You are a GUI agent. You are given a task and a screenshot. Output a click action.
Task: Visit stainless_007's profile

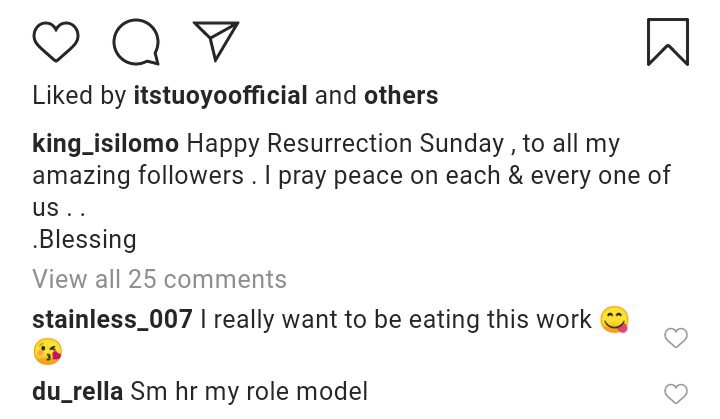pyautogui.click(x=112, y=320)
